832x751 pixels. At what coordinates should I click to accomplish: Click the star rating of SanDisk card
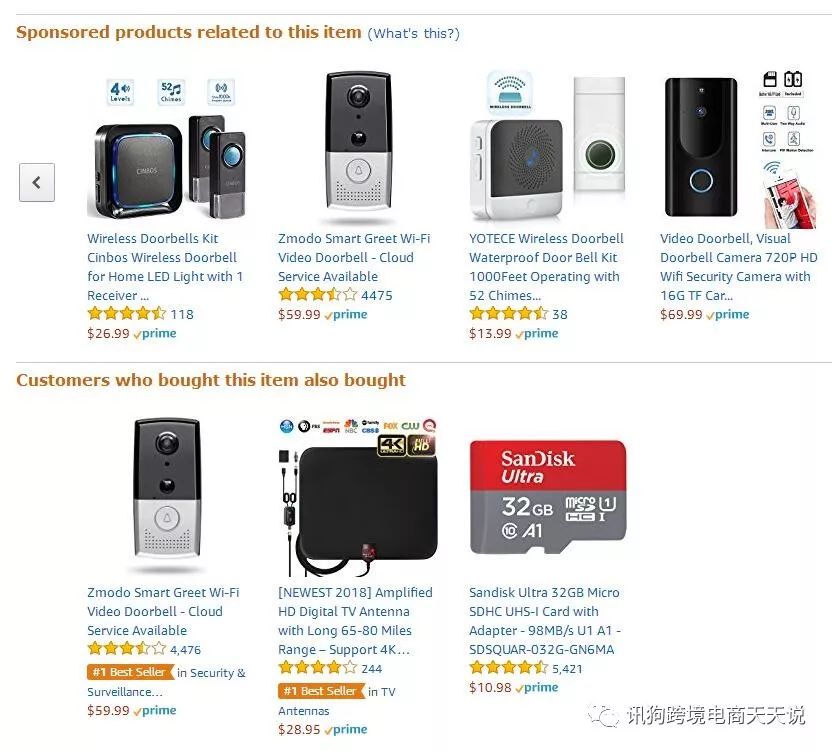508,668
